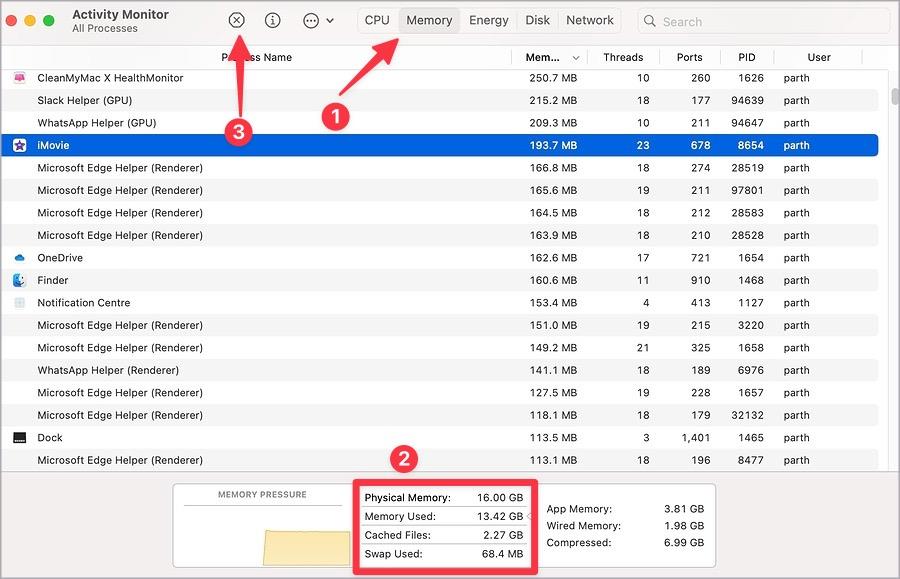Viewport: 900px width, 579px height.
Task: Open the process Info (i) icon
Action: [x=273, y=21]
